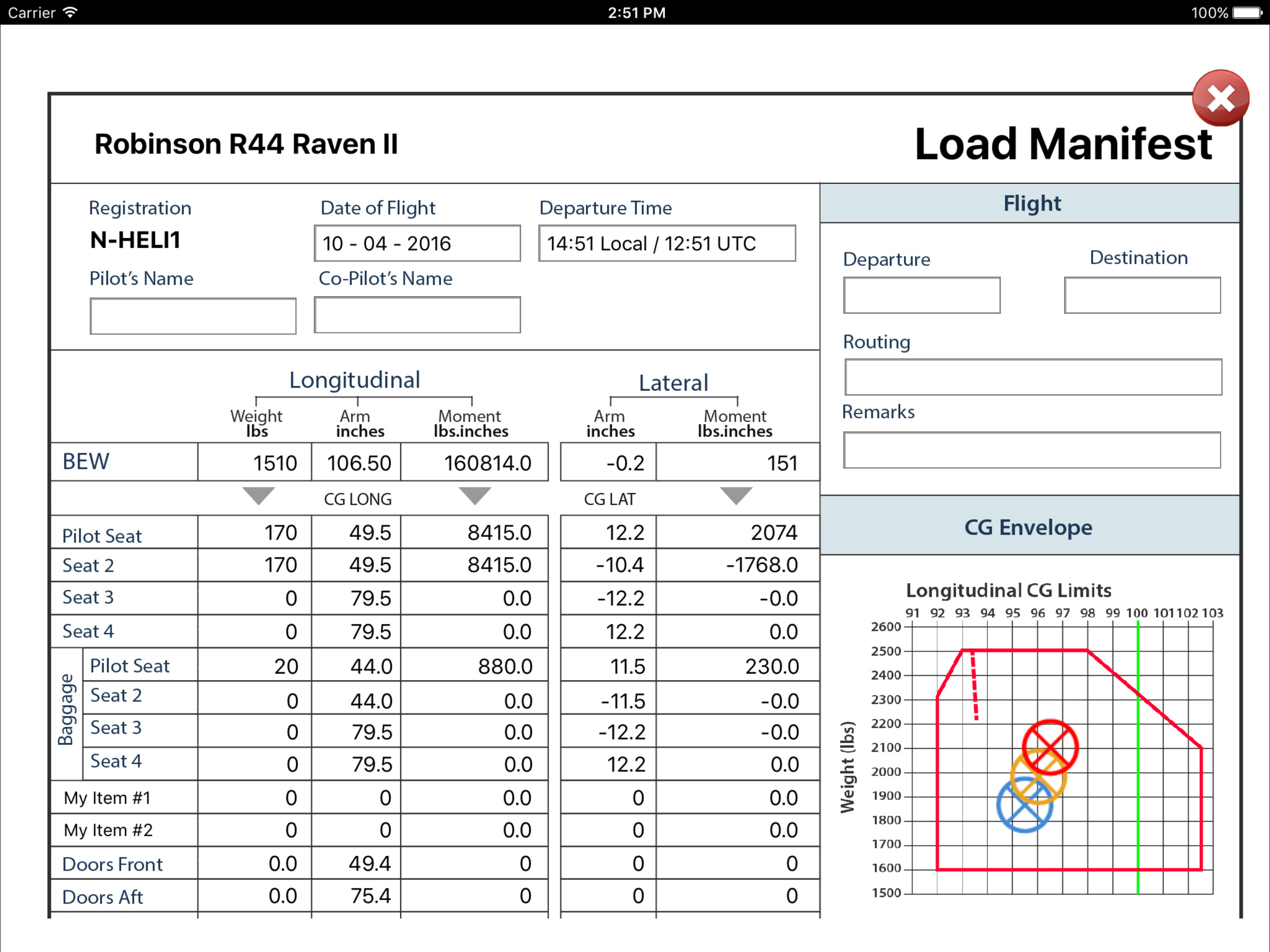Image resolution: width=1270 pixels, height=952 pixels.
Task: Tap the Doors Aft row label
Action: click(102, 897)
